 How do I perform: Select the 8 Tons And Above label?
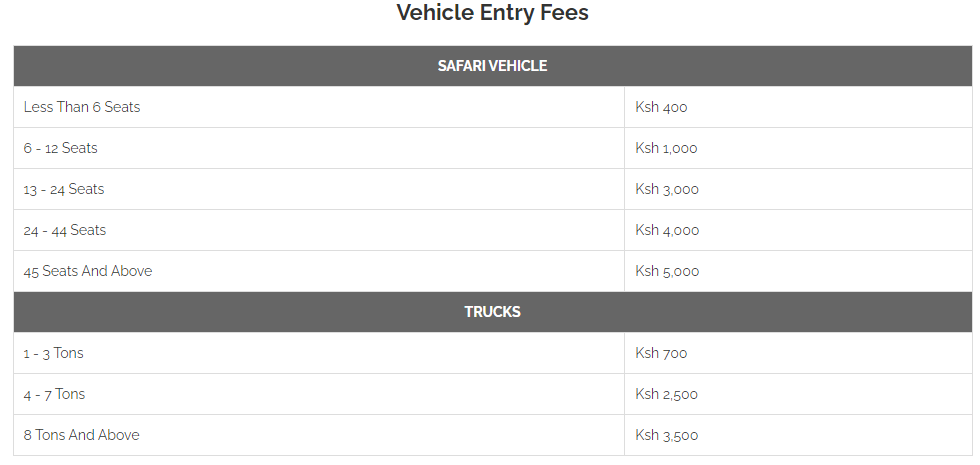(81, 435)
